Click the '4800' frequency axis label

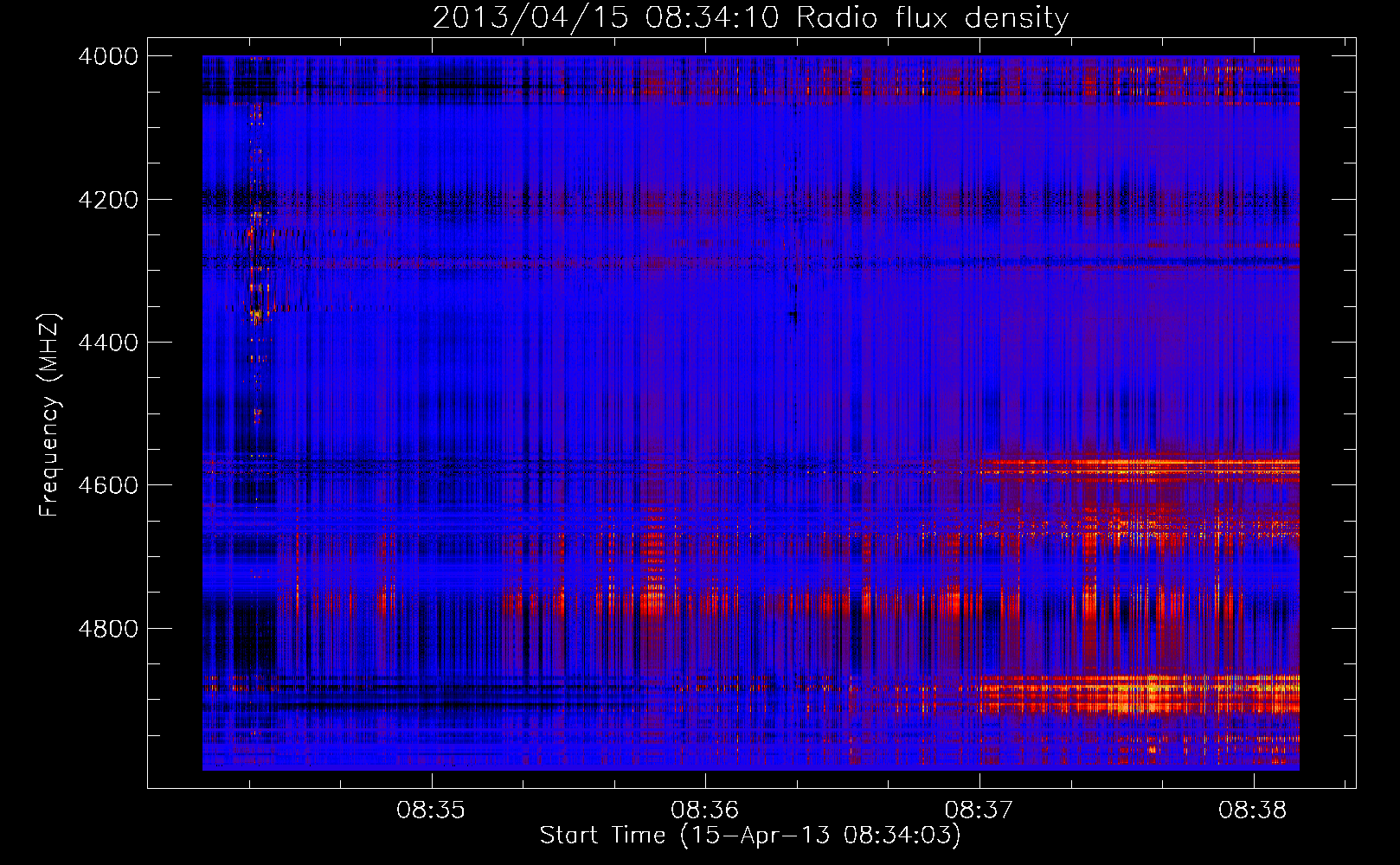tap(108, 629)
